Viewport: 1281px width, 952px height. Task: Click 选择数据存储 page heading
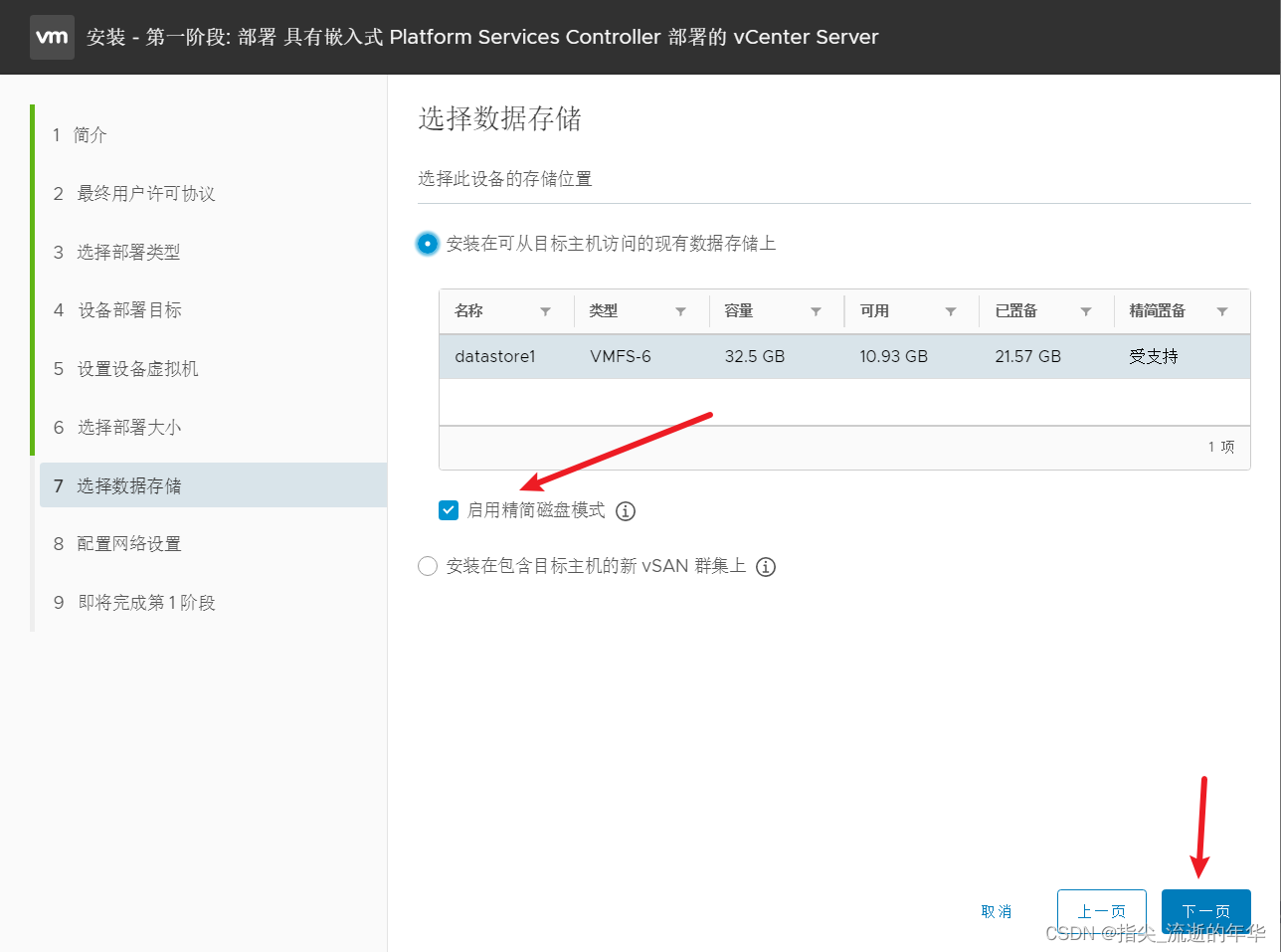(499, 118)
